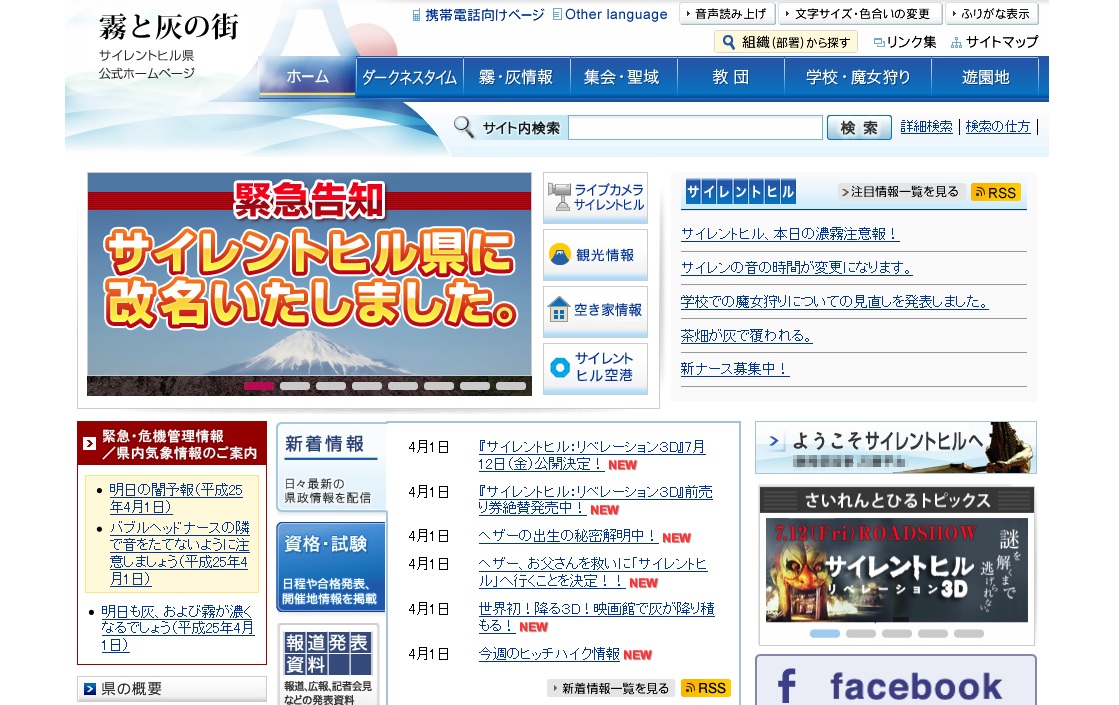Open 世界初！降る3D news link
This screenshot has height=705, width=1119.
[596, 617]
